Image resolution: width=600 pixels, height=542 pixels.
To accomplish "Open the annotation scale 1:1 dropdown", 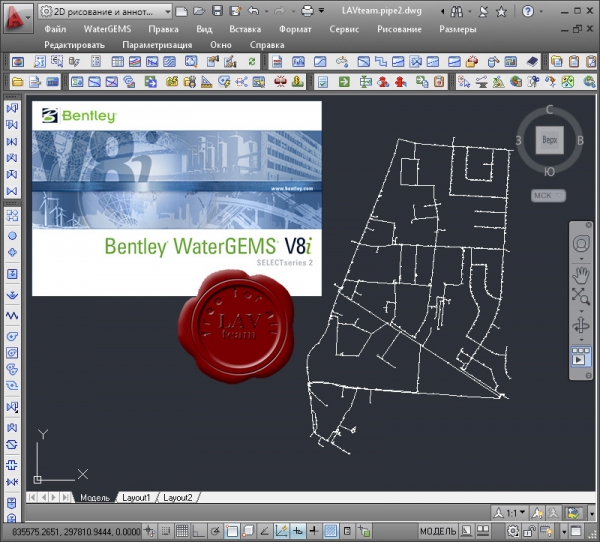I will click(511, 513).
